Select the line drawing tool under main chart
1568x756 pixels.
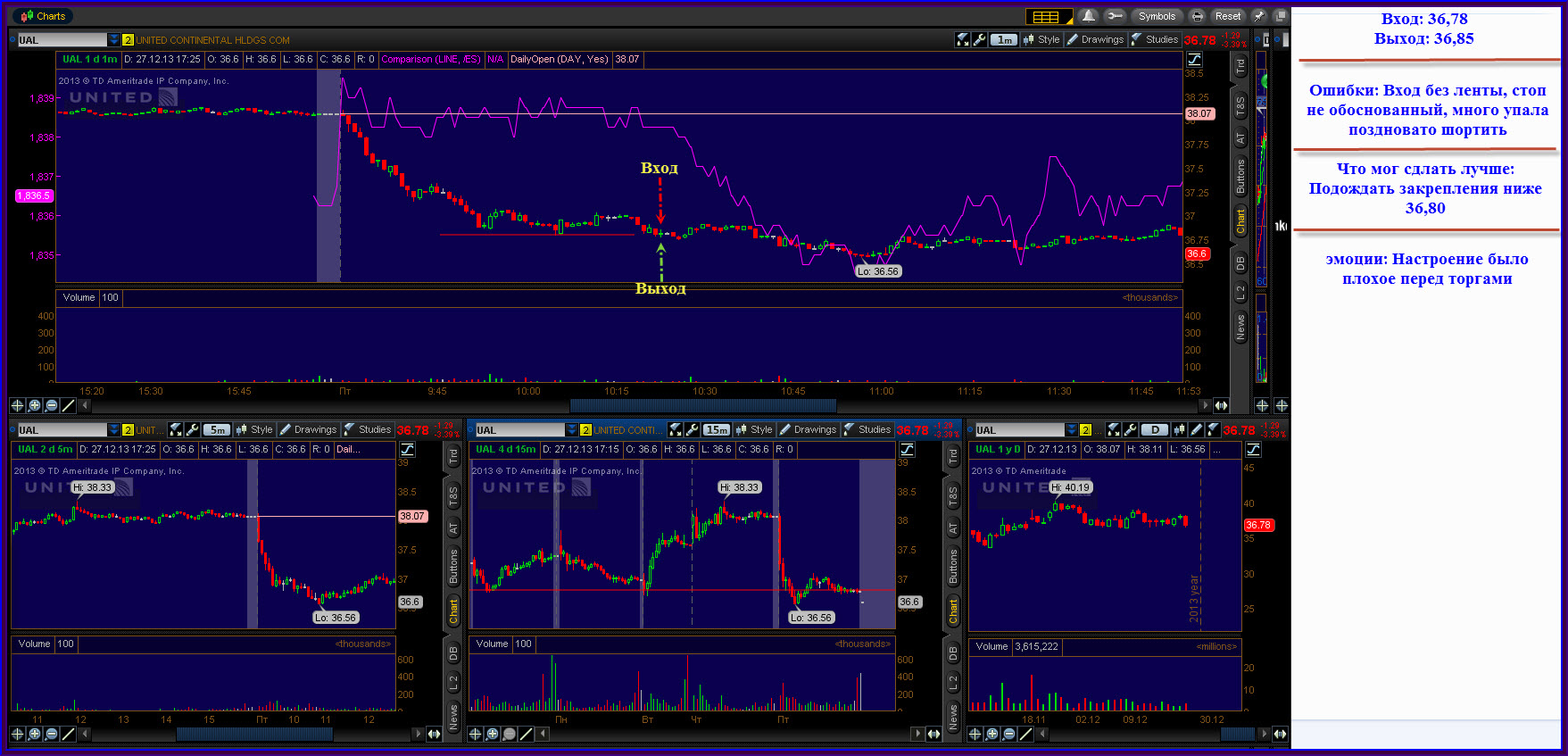tap(68, 405)
